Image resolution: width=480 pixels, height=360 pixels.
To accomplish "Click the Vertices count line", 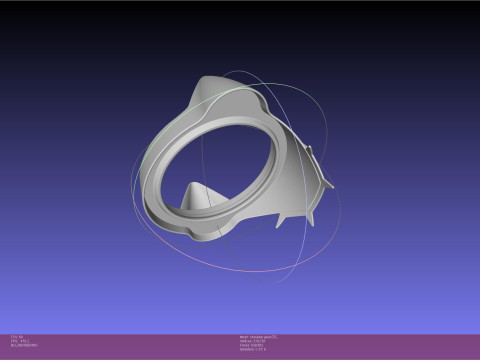I will coord(252,341).
